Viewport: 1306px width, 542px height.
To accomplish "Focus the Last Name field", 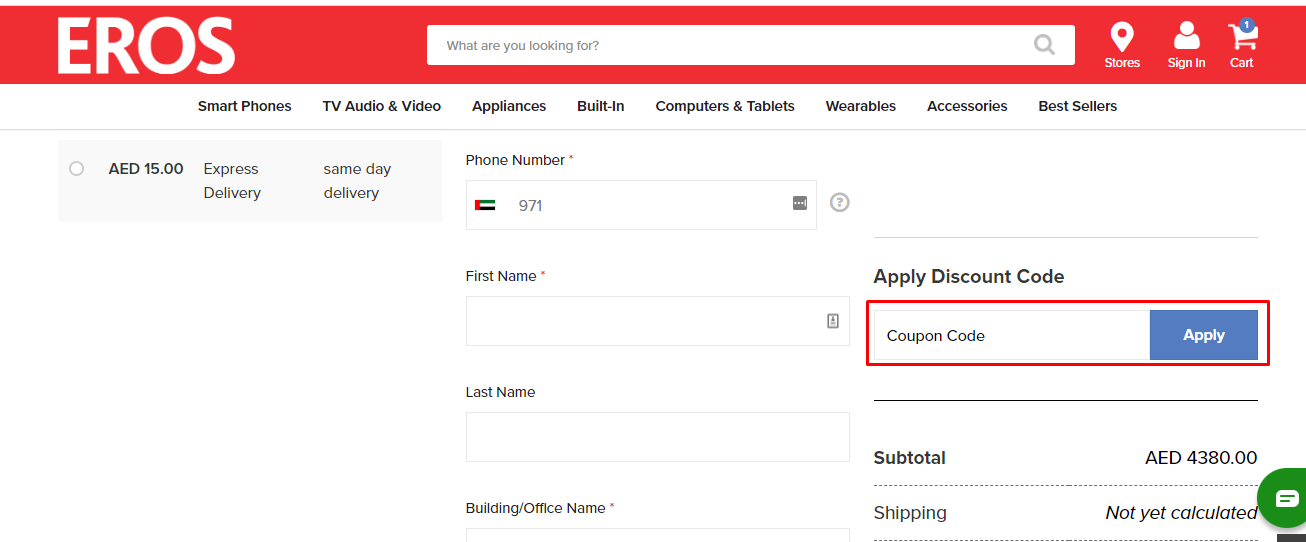I will 658,437.
